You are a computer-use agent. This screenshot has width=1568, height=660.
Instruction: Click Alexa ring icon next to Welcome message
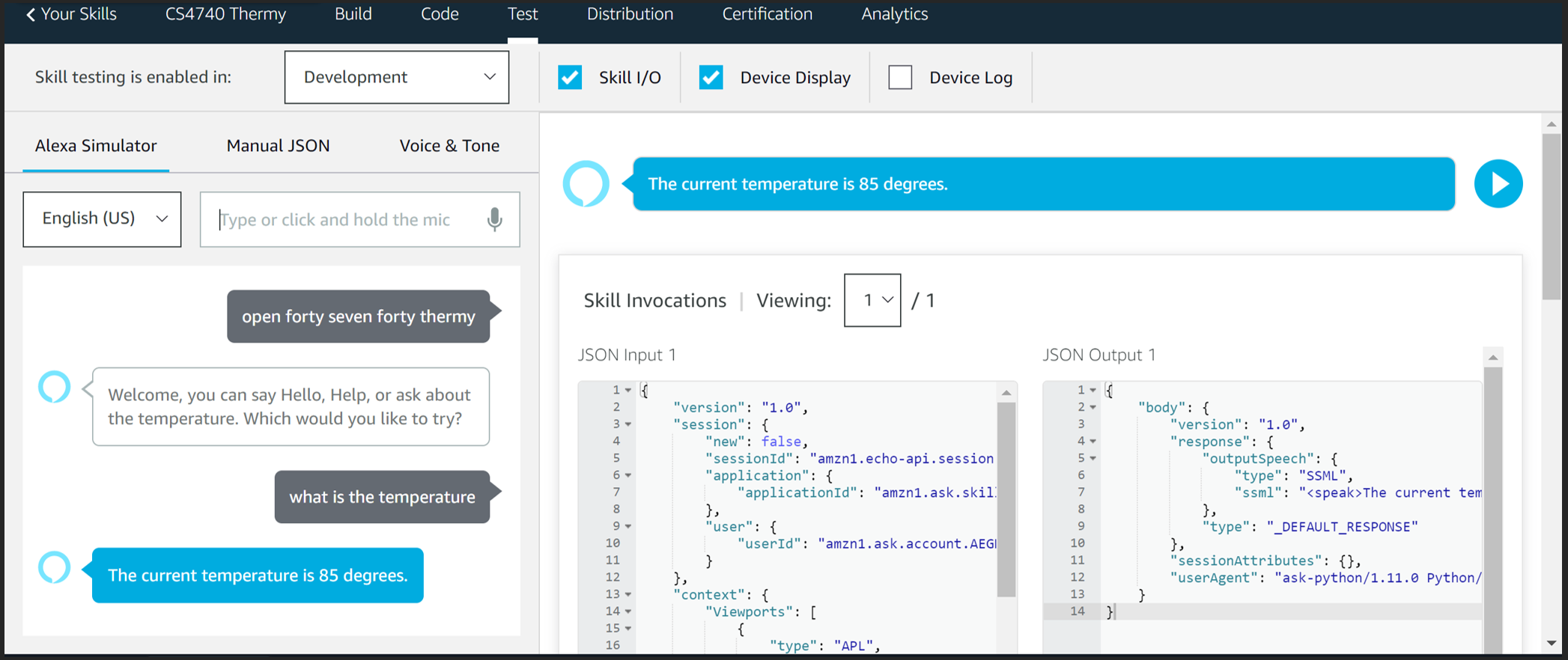[x=55, y=387]
